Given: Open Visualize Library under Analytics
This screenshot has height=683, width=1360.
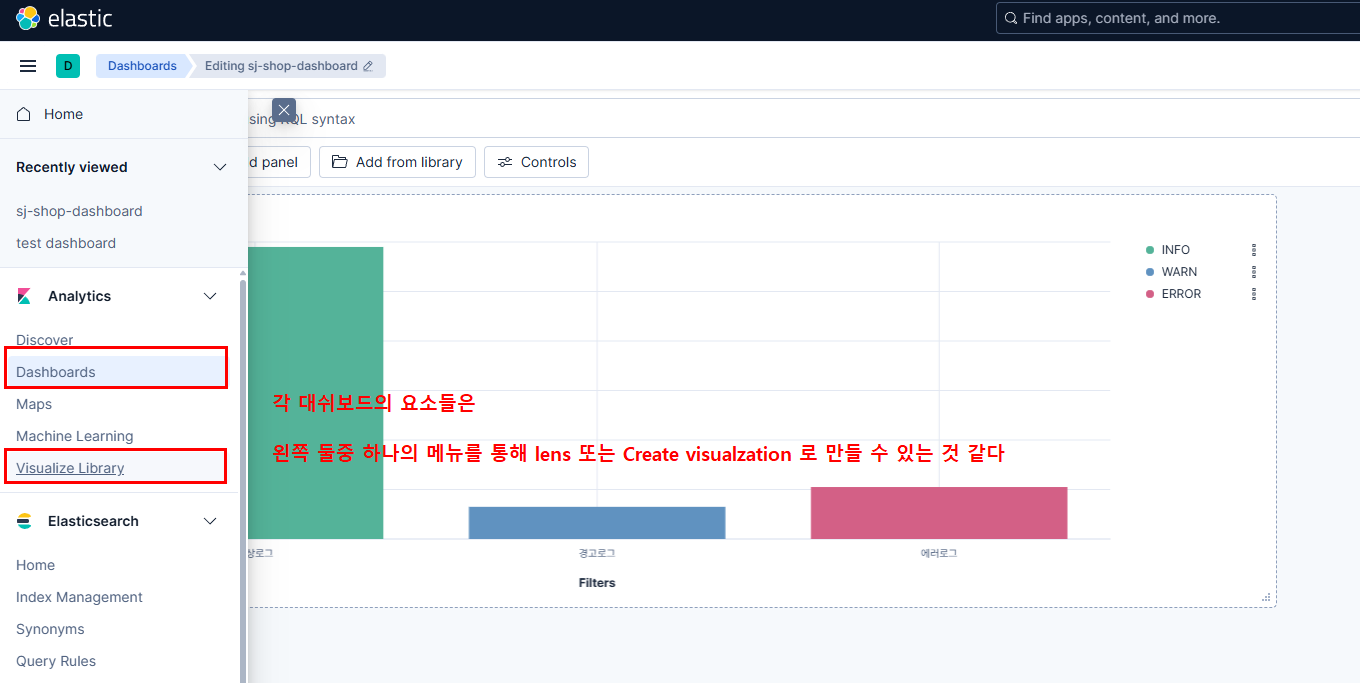Looking at the screenshot, I should pos(70,468).
